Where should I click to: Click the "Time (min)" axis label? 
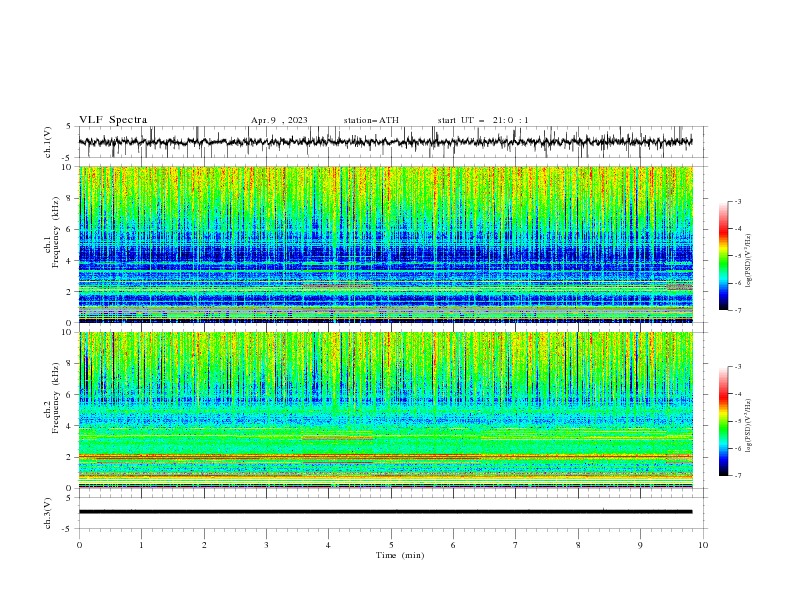[400, 555]
